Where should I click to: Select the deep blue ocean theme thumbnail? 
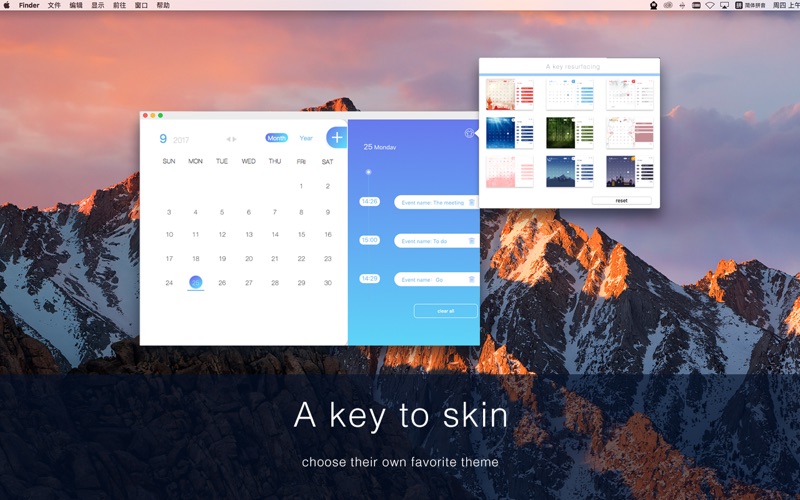click(509, 133)
